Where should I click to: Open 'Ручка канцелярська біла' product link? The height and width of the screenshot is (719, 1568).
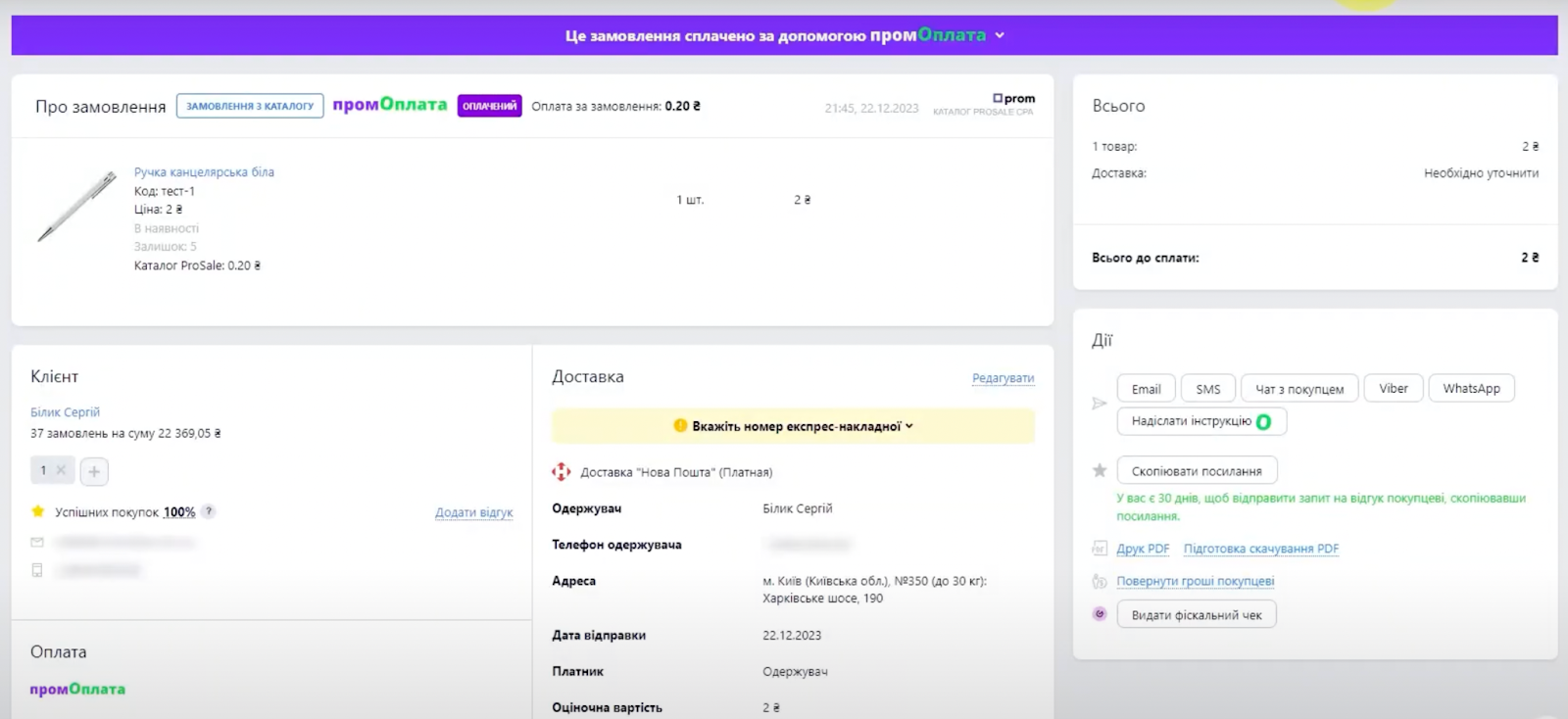[204, 172]
